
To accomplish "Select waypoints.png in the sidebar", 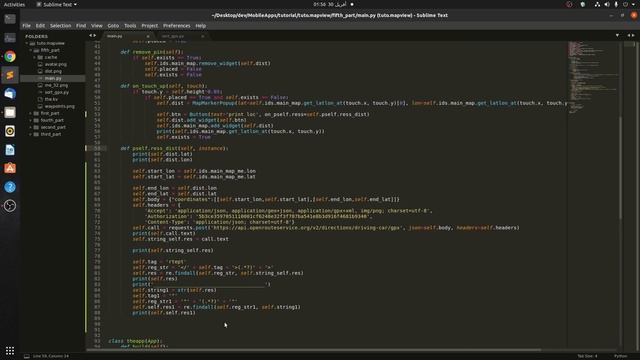I will pyautogui.click(x=60, y=107).
